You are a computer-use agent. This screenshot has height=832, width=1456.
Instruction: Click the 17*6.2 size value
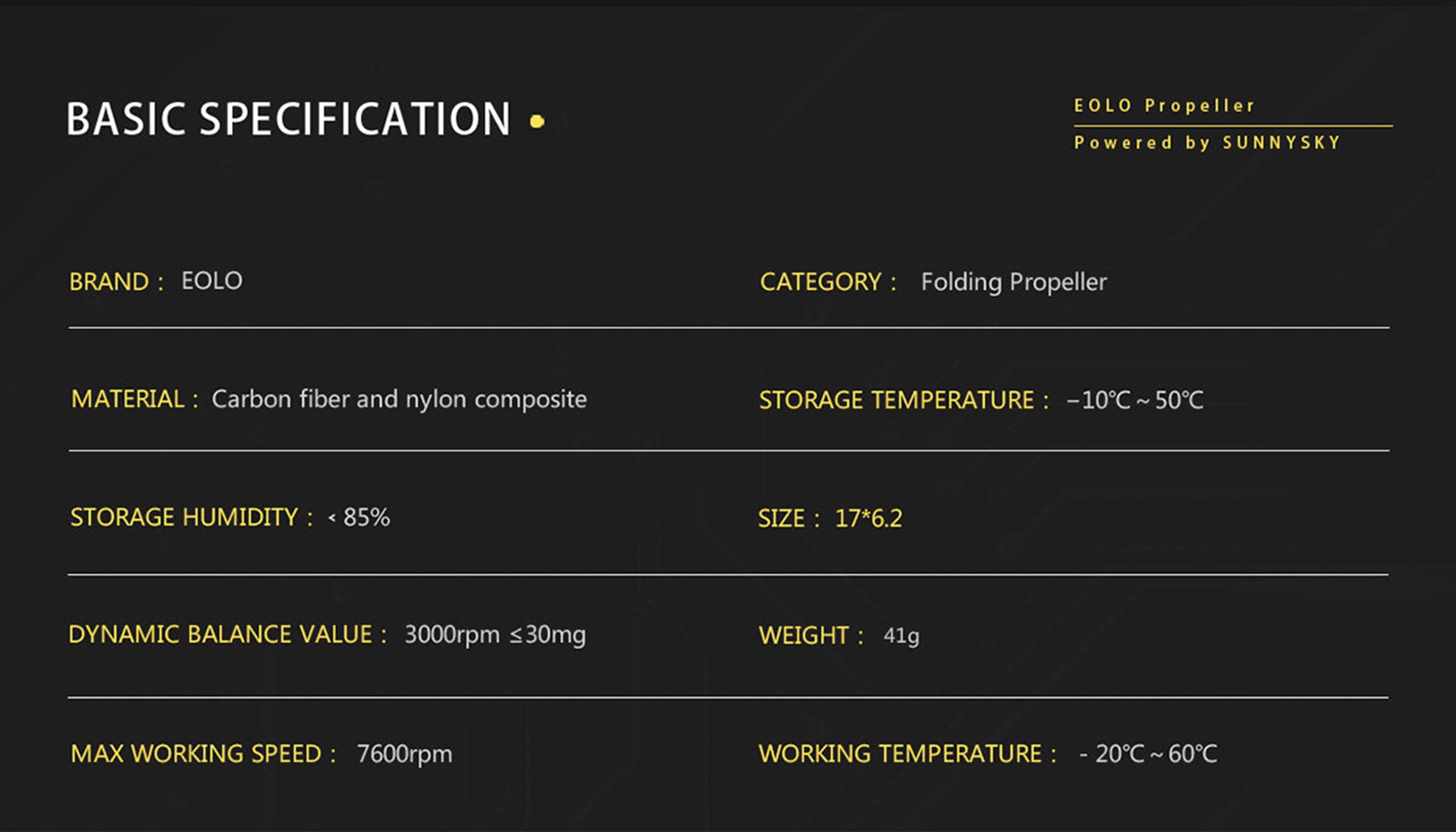(868, 519)
